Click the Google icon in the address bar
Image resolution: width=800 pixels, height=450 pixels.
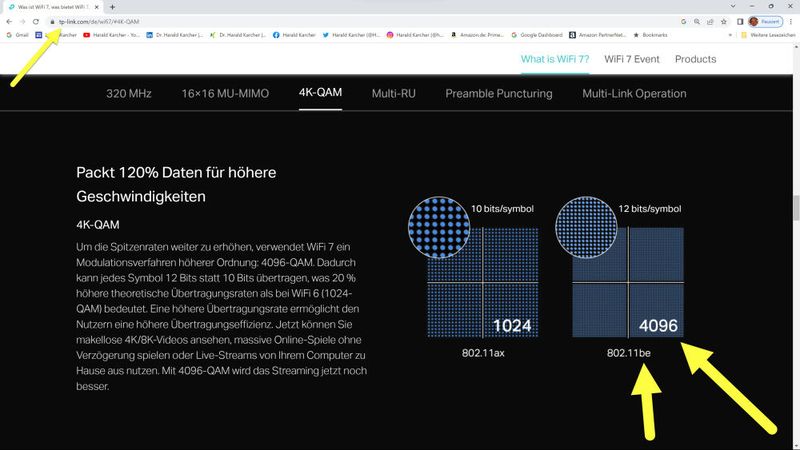pyautogui.click(x=683, y=21)
